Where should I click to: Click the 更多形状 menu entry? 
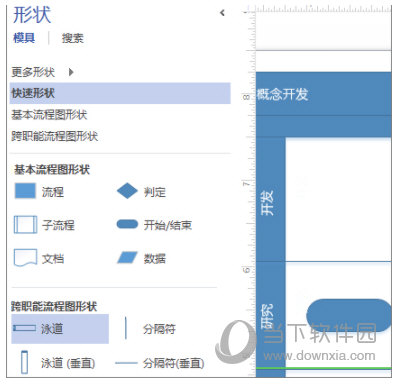point(33,72)
